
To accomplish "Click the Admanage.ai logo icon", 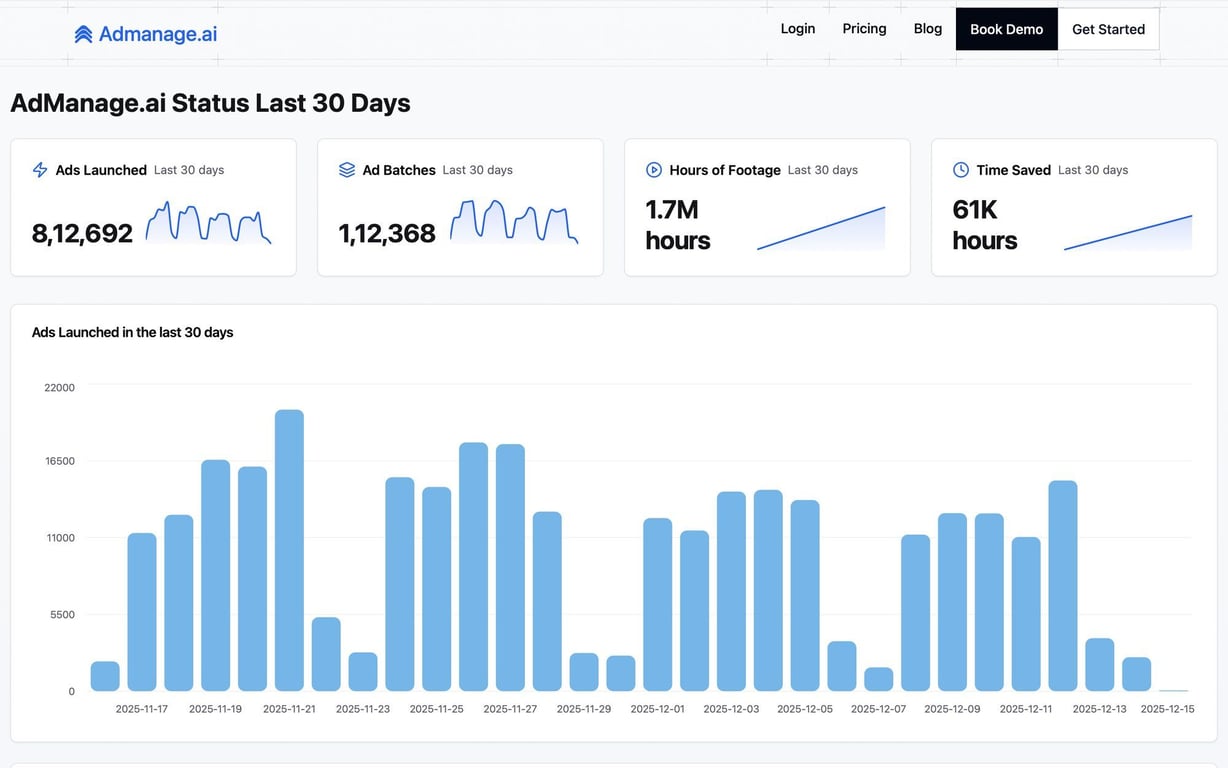I will pyautogui.click(x=83, y=34).
